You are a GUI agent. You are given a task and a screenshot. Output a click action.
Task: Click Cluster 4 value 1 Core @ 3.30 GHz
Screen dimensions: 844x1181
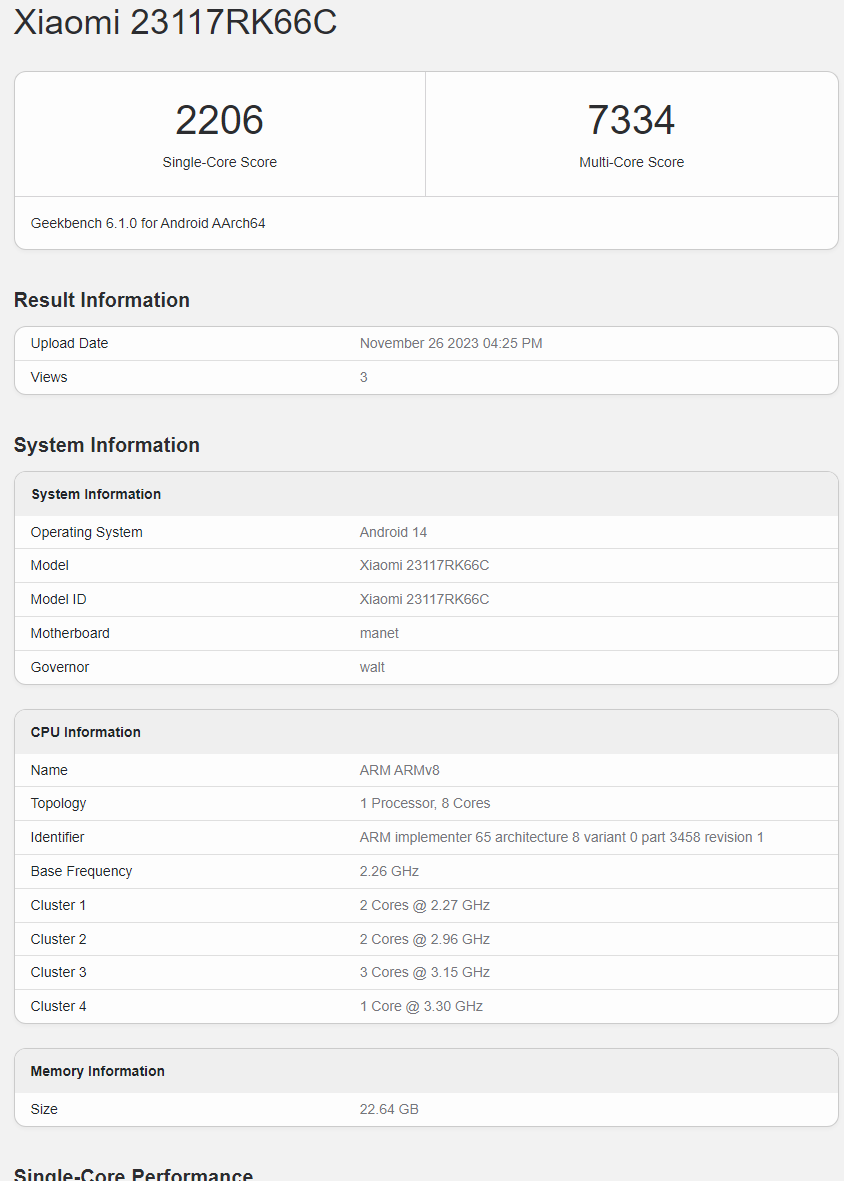pos(421,1006)
